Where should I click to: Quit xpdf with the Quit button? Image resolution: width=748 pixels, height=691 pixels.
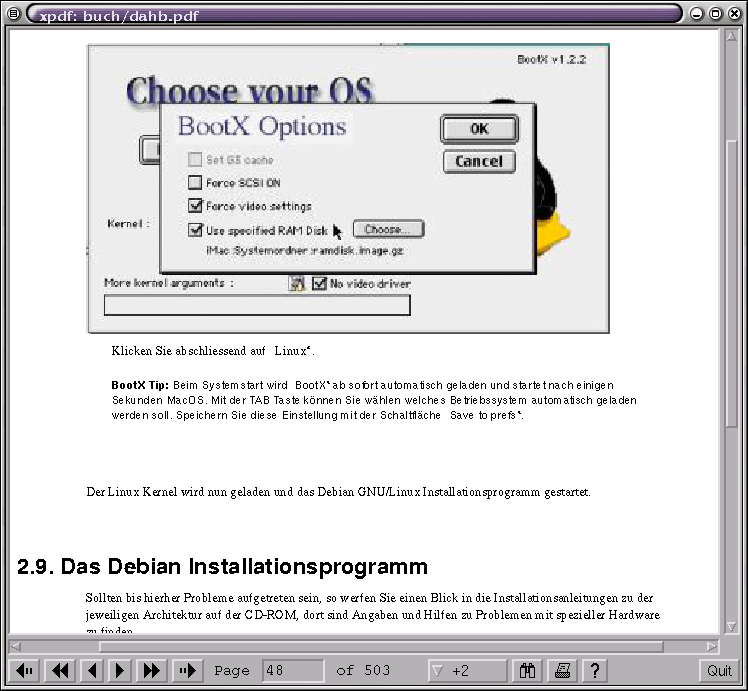pyautogui.click(x=719, y=671)
